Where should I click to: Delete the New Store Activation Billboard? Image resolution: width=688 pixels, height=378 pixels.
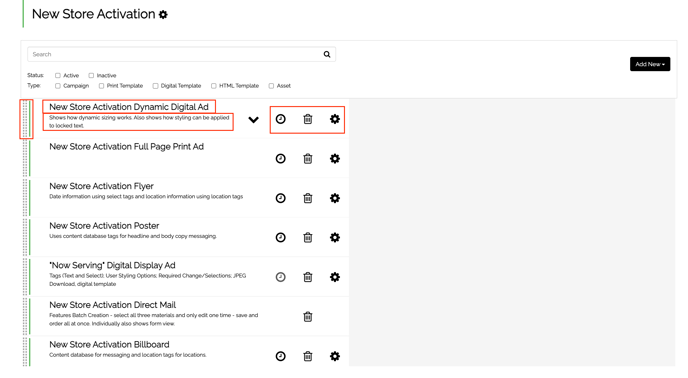[x=308, y=356]
